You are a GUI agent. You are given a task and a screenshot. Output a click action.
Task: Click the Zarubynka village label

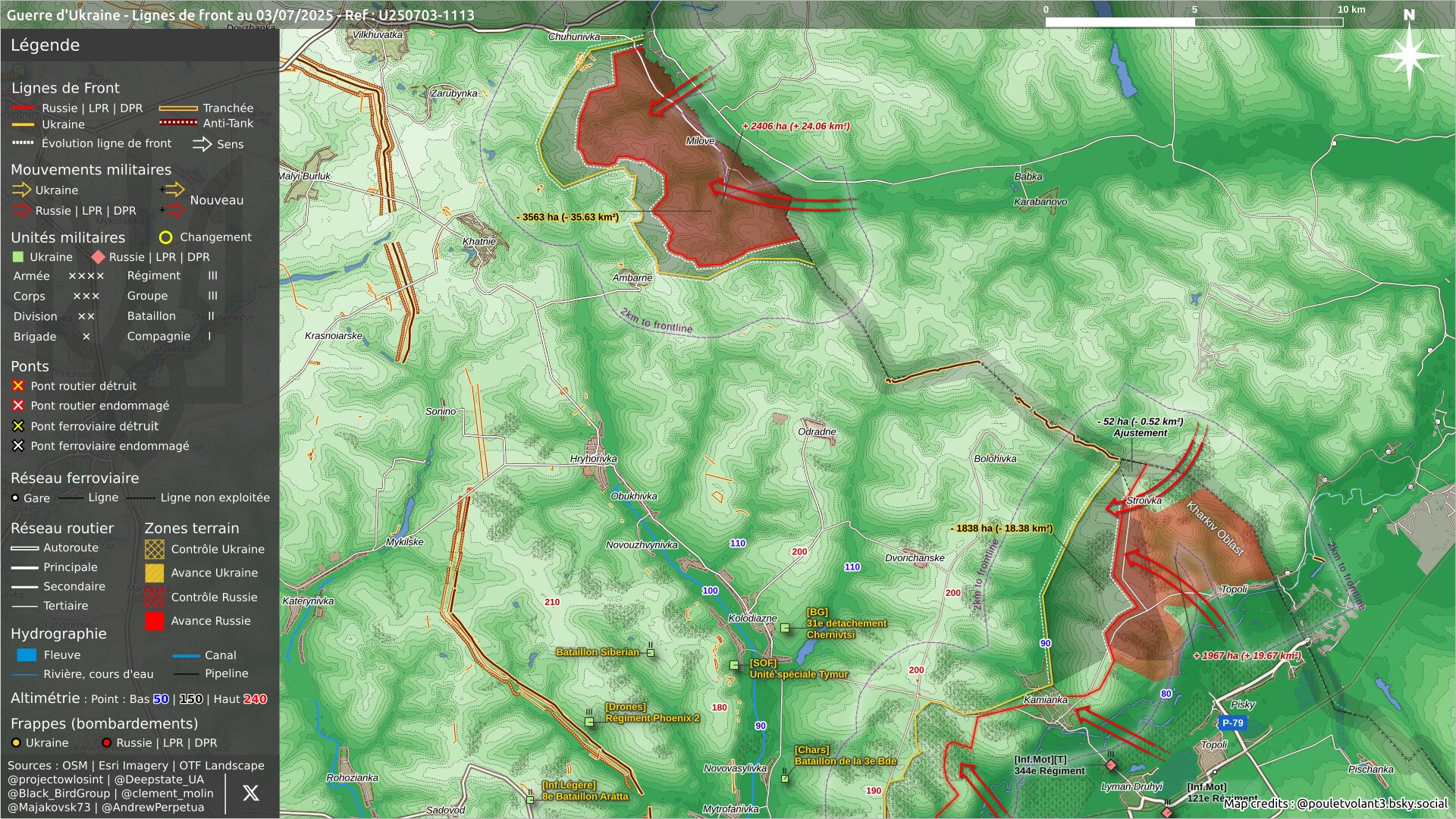coord(454,94)
